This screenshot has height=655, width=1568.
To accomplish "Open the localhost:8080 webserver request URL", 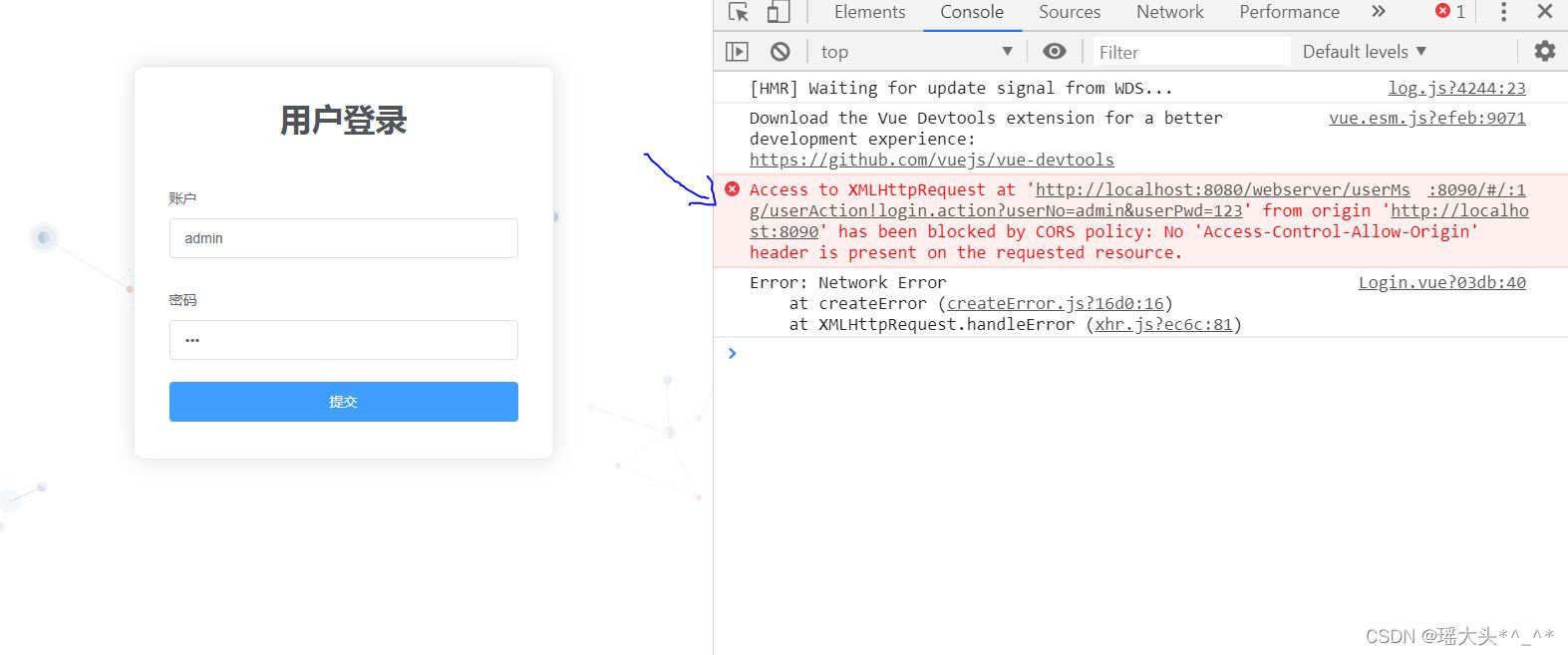I will (1138, 200).
